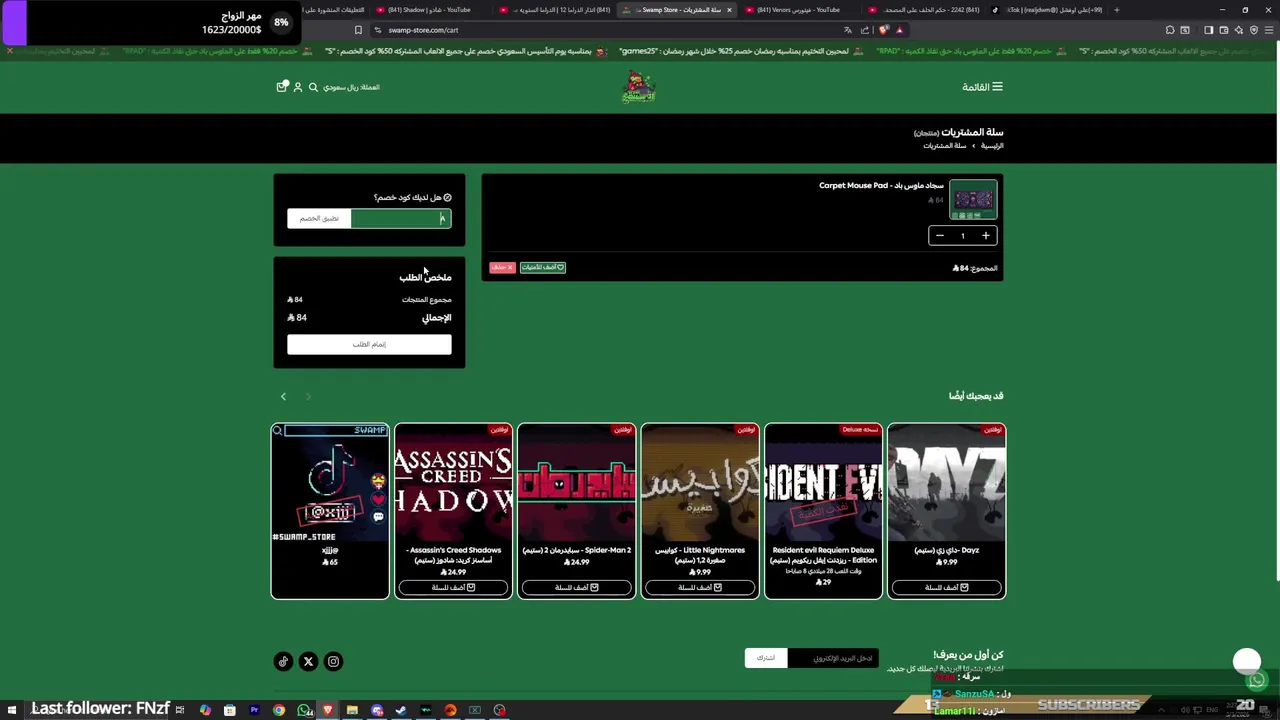Open Copilot from taskbar
This screenshot has height=720, width=1280.
tap(205, 710)
